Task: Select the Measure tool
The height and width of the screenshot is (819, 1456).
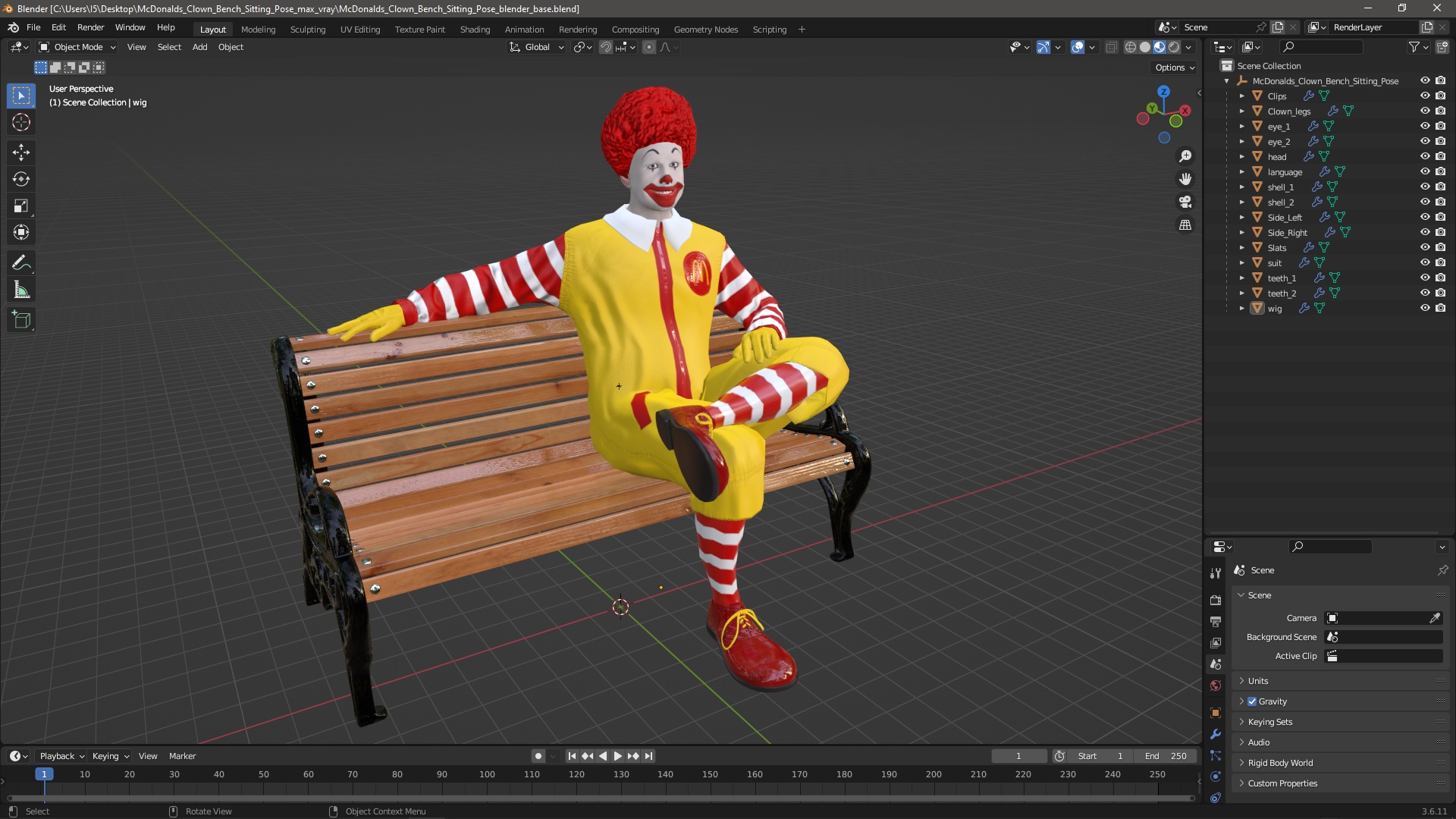Action: click(x=21, y=290)
